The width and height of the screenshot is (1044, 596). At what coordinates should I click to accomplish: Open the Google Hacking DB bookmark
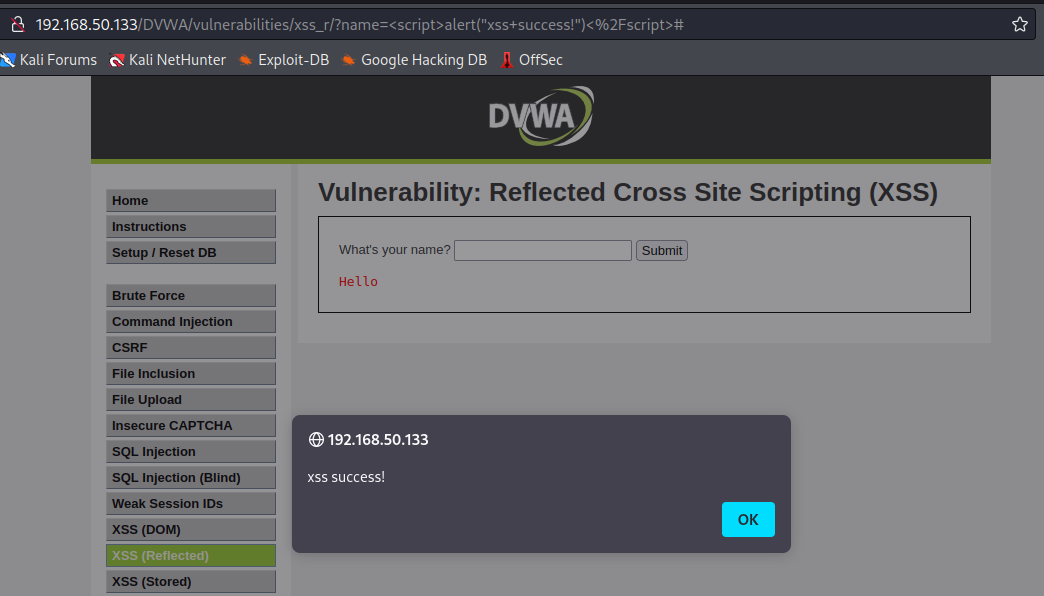414,60
